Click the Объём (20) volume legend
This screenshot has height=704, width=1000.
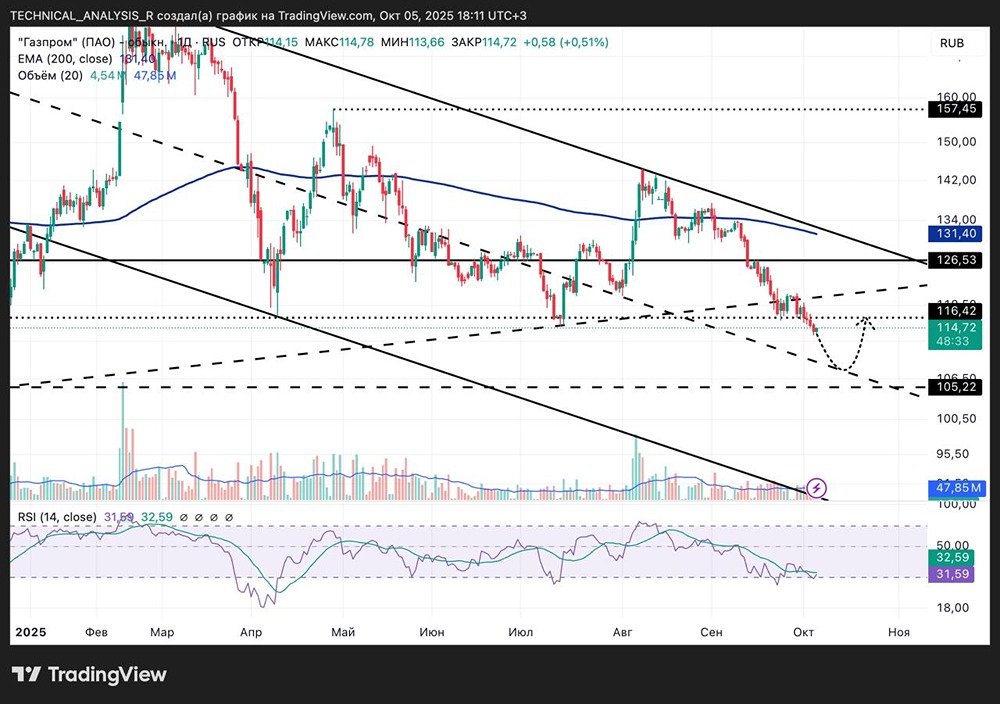[x=50, y=75]
